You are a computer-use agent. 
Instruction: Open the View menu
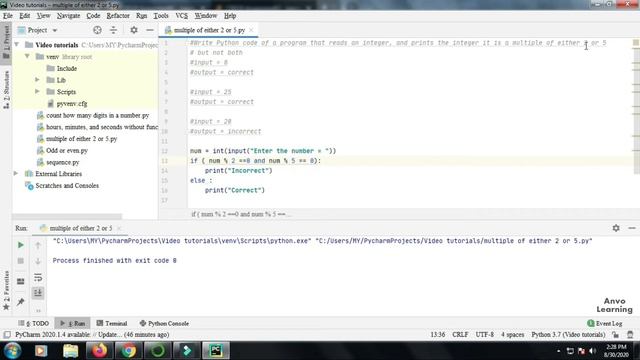[x=43, y=16]
